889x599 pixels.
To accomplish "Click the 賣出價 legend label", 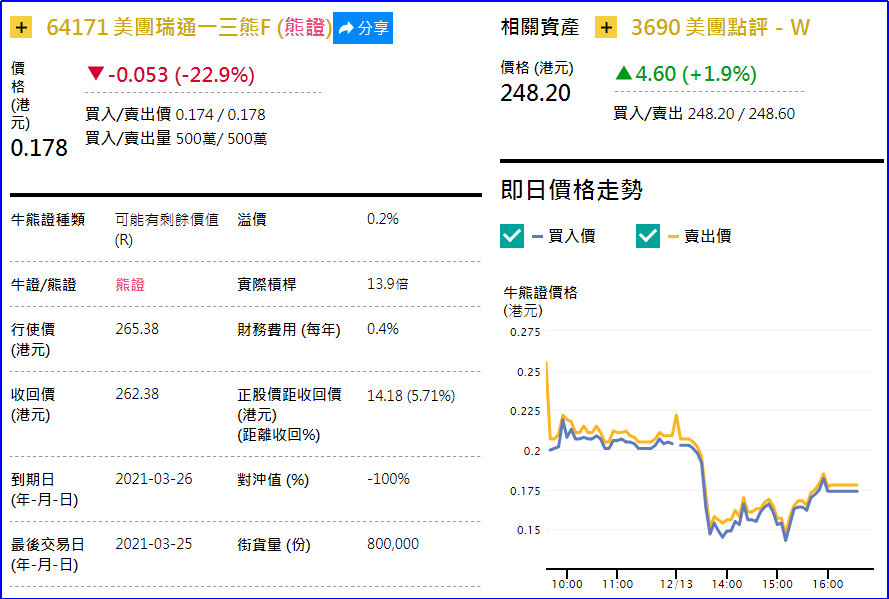I will [x=708, y=236].
